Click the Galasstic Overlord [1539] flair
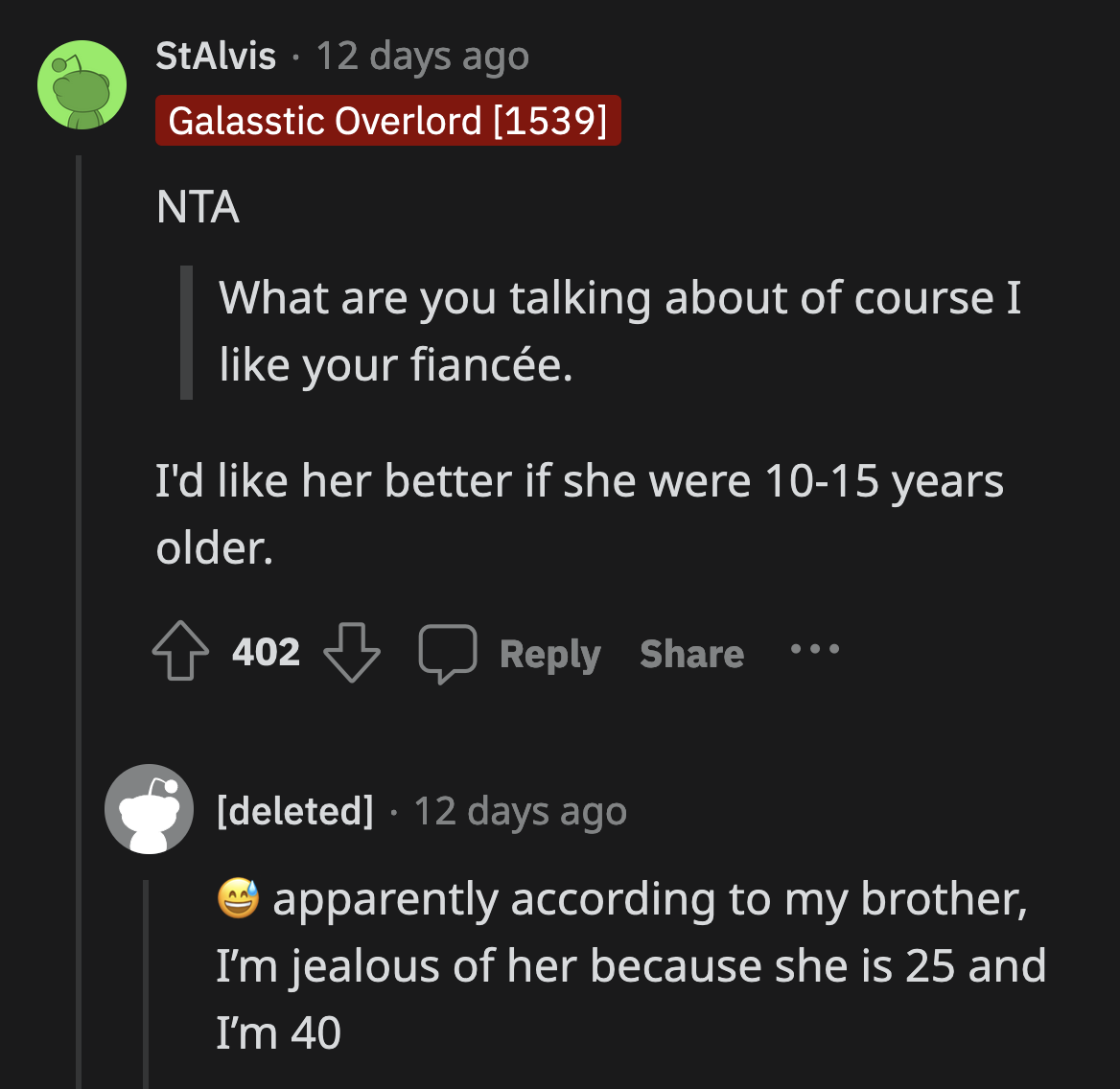This screenshot has height=1089, width=1120. [387, 120]
